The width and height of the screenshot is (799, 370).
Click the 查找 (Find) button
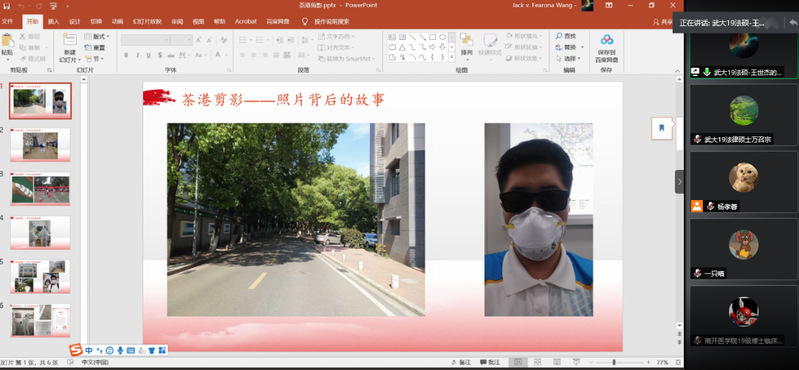(566, 36)
